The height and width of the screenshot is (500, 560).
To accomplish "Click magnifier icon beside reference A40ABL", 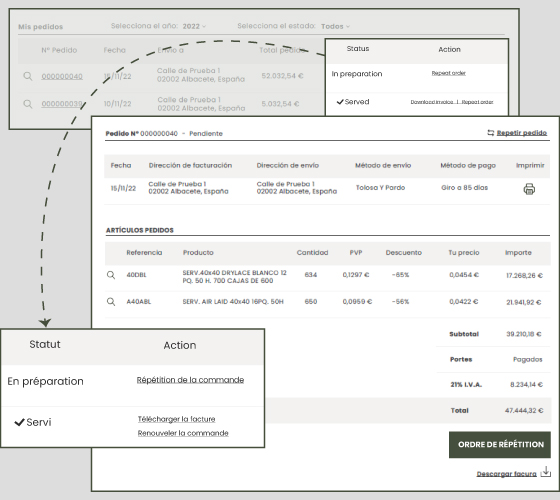I will coord(111,302).
